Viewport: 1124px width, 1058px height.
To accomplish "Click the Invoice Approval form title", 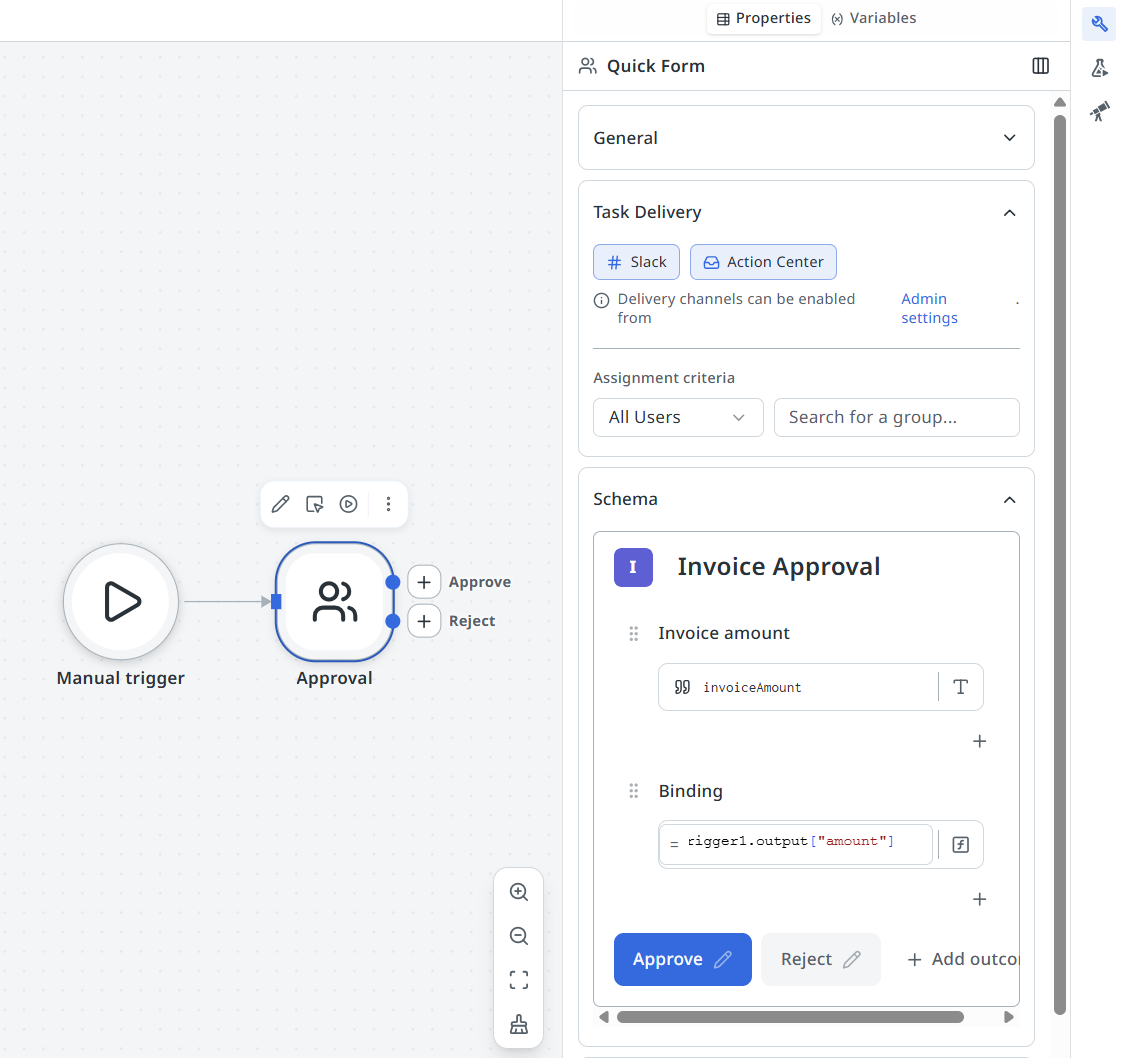I will pos(778,567).
